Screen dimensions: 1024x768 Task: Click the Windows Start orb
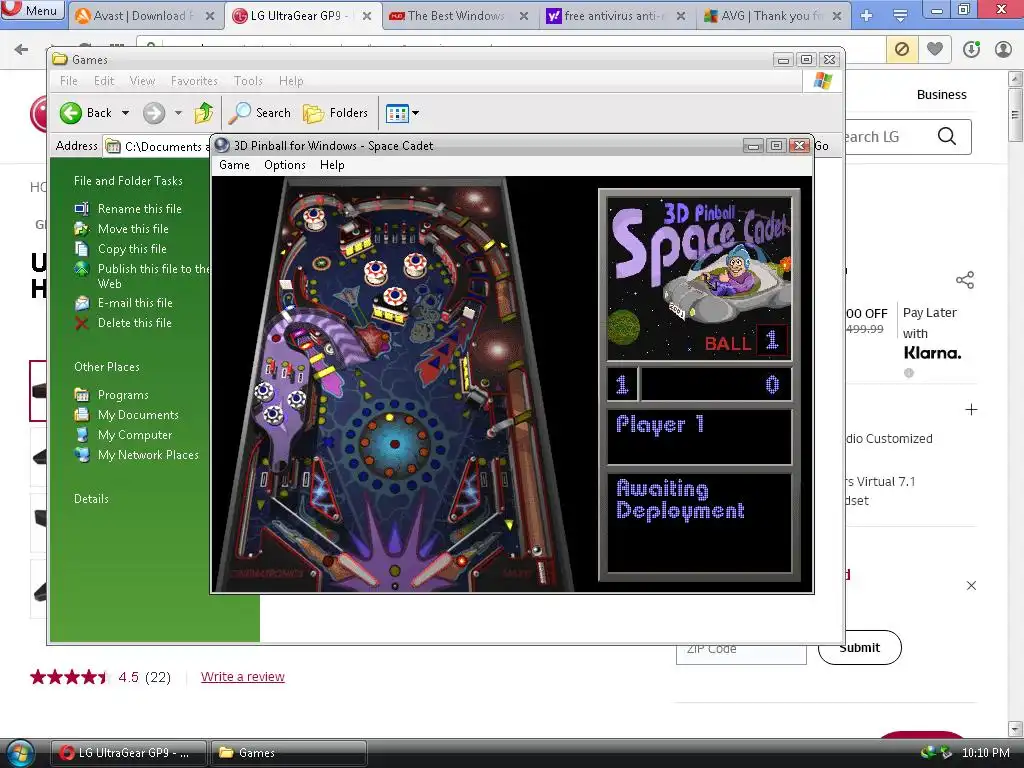pyautogui.click(x=20, y=753)
